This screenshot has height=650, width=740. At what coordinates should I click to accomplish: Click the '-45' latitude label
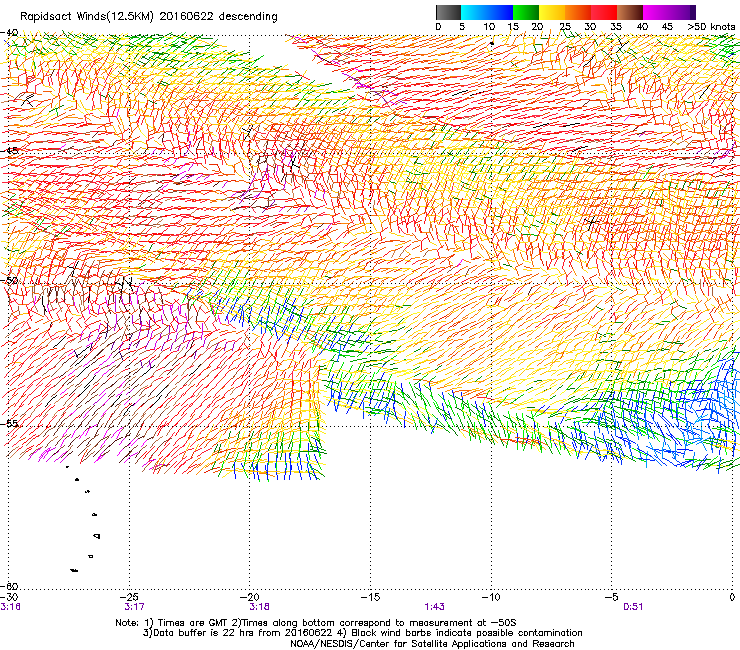point(9,151)
